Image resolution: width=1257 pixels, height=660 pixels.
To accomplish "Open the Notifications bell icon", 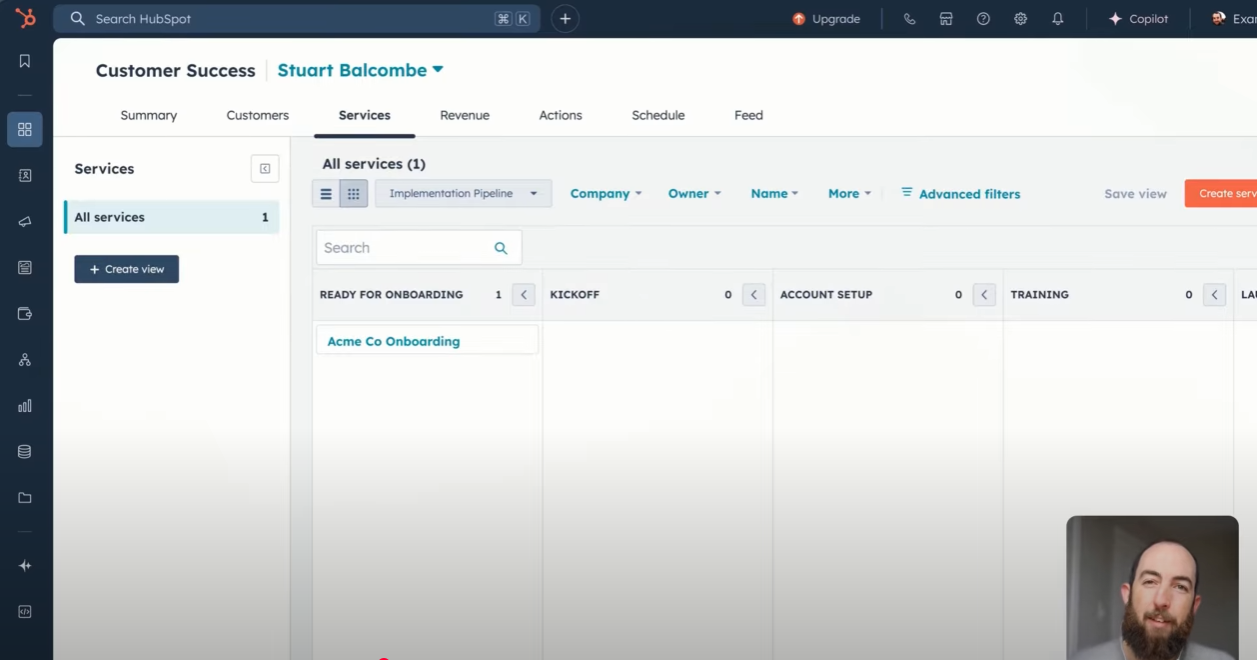I will click(x=1057, y=19).
